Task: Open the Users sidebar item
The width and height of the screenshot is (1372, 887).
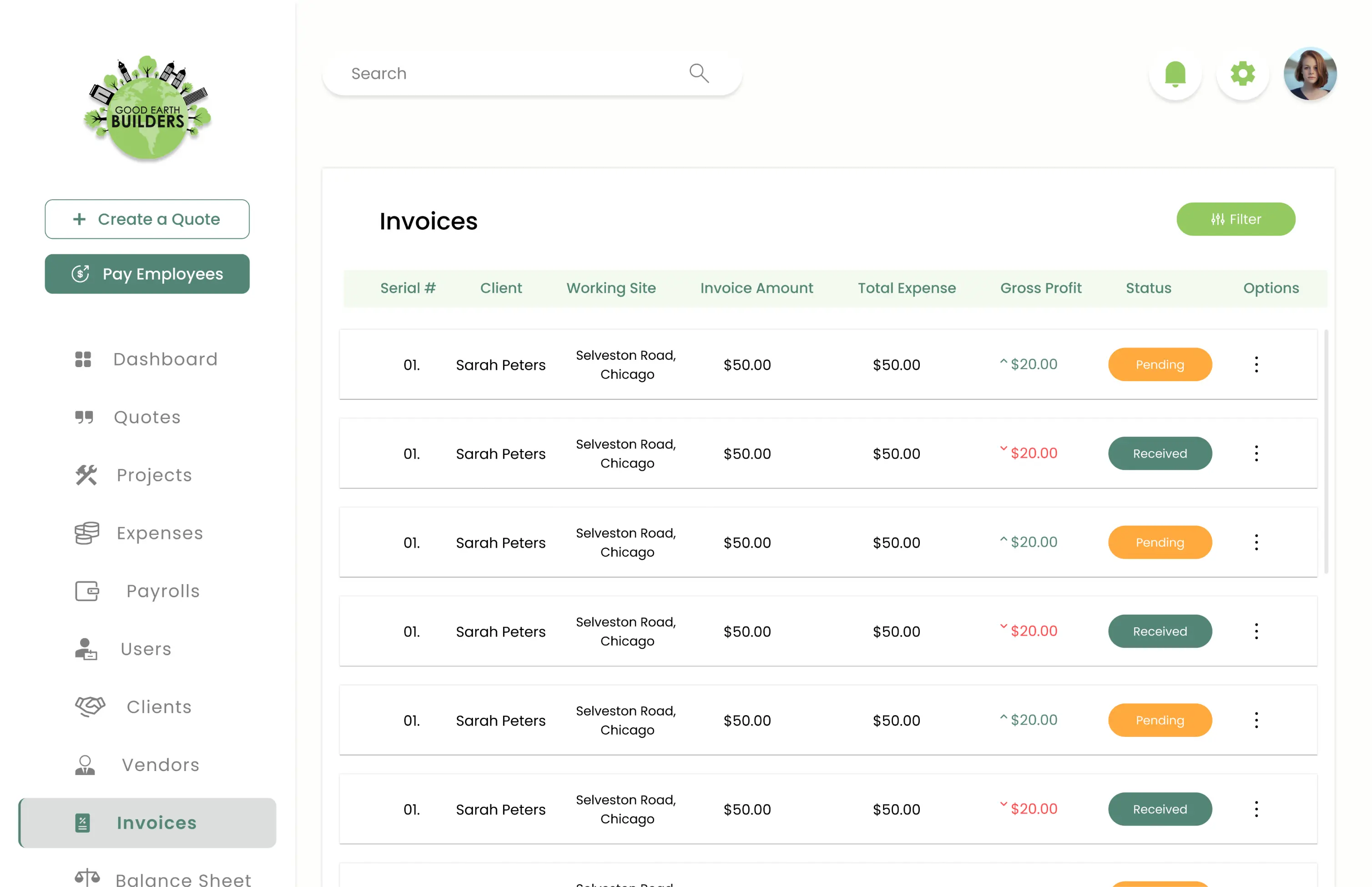Action: [x=146, y=649]
